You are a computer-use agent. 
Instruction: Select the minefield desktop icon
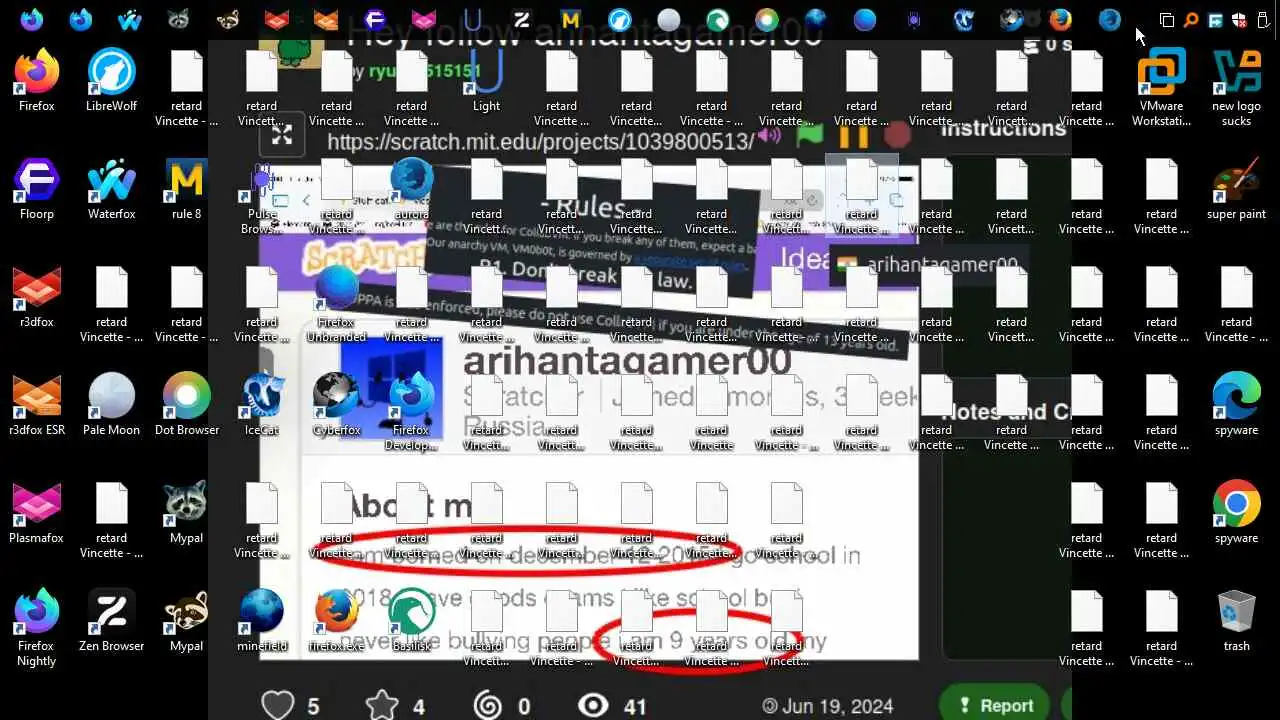pos(261,620)
